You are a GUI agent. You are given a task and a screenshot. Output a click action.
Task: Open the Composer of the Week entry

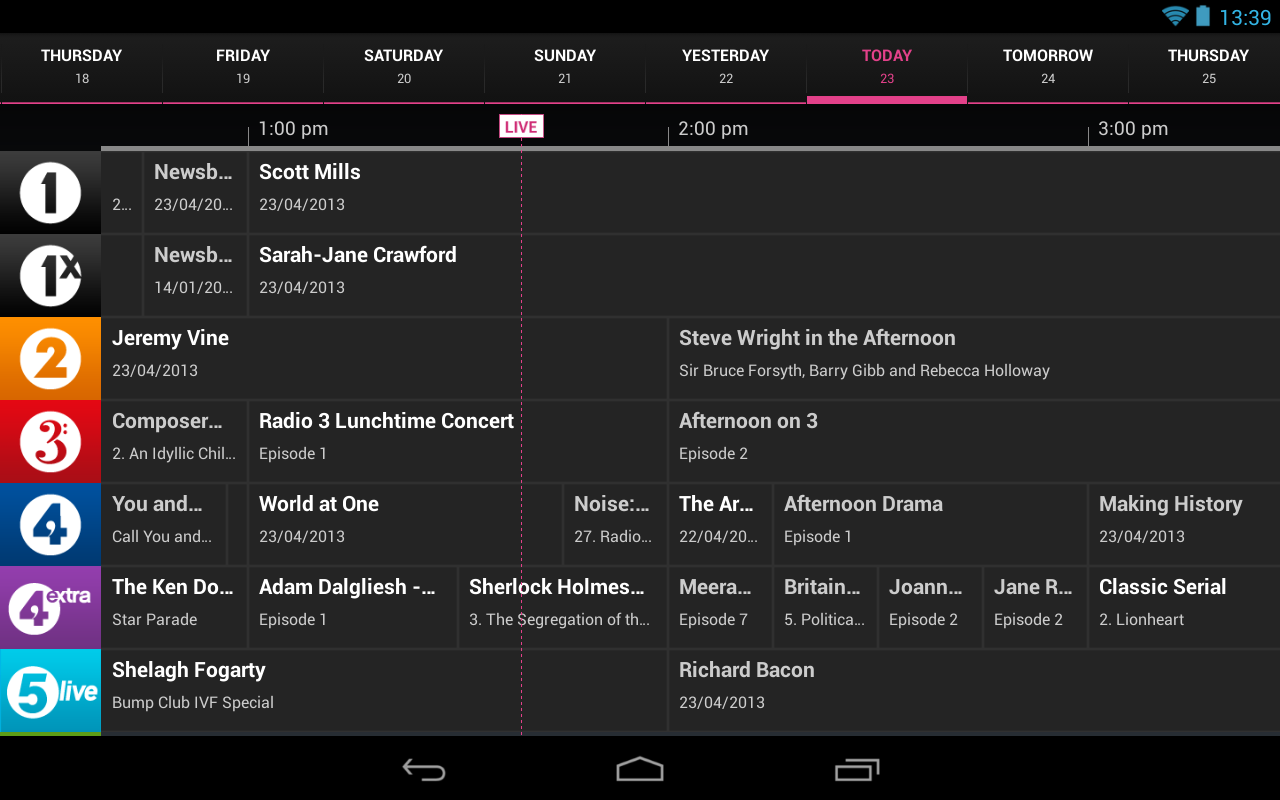(174, 441)
